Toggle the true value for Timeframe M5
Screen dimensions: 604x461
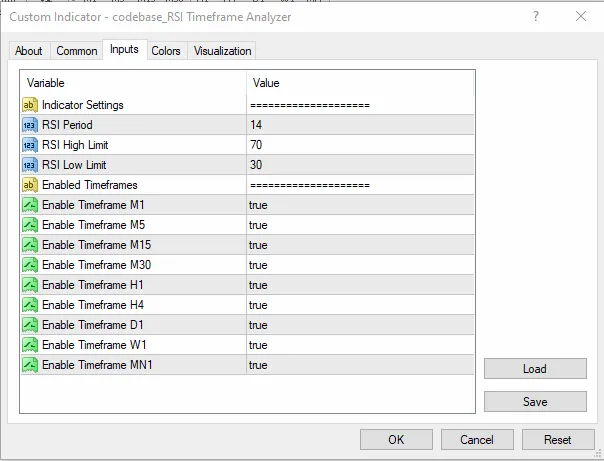(258, 225)
